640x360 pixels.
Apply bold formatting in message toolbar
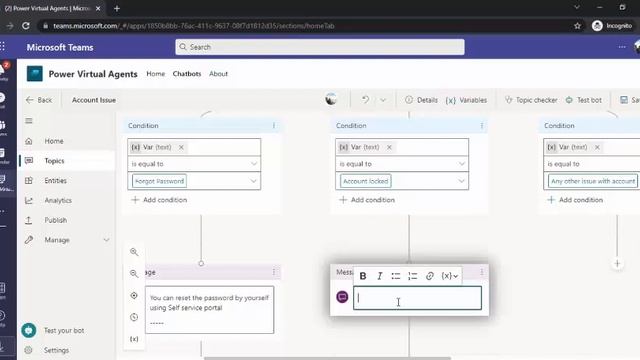tap(362, 276)
